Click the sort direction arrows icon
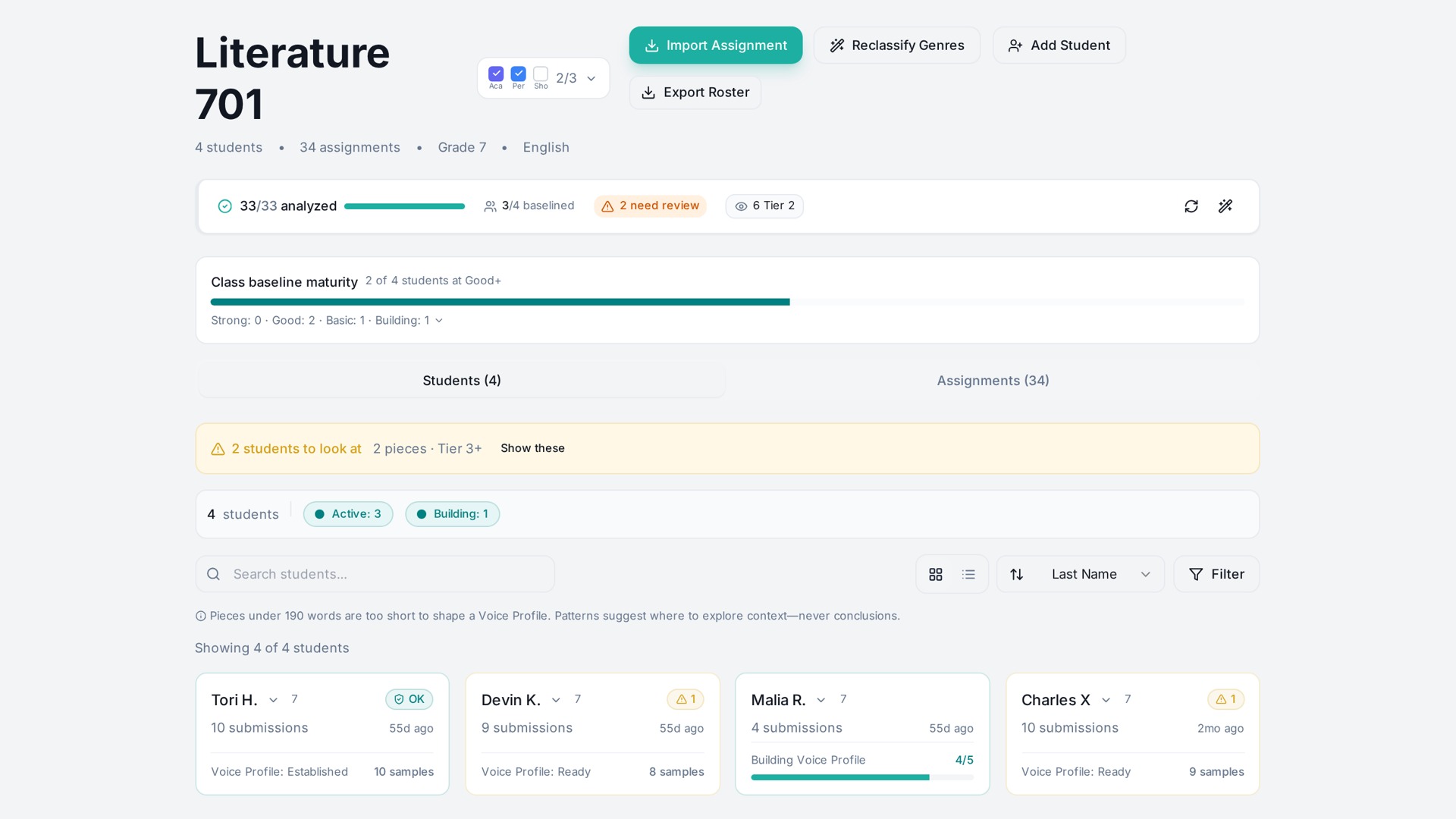This screenshot has width=1456, height=819. [x=1017, y=575]
